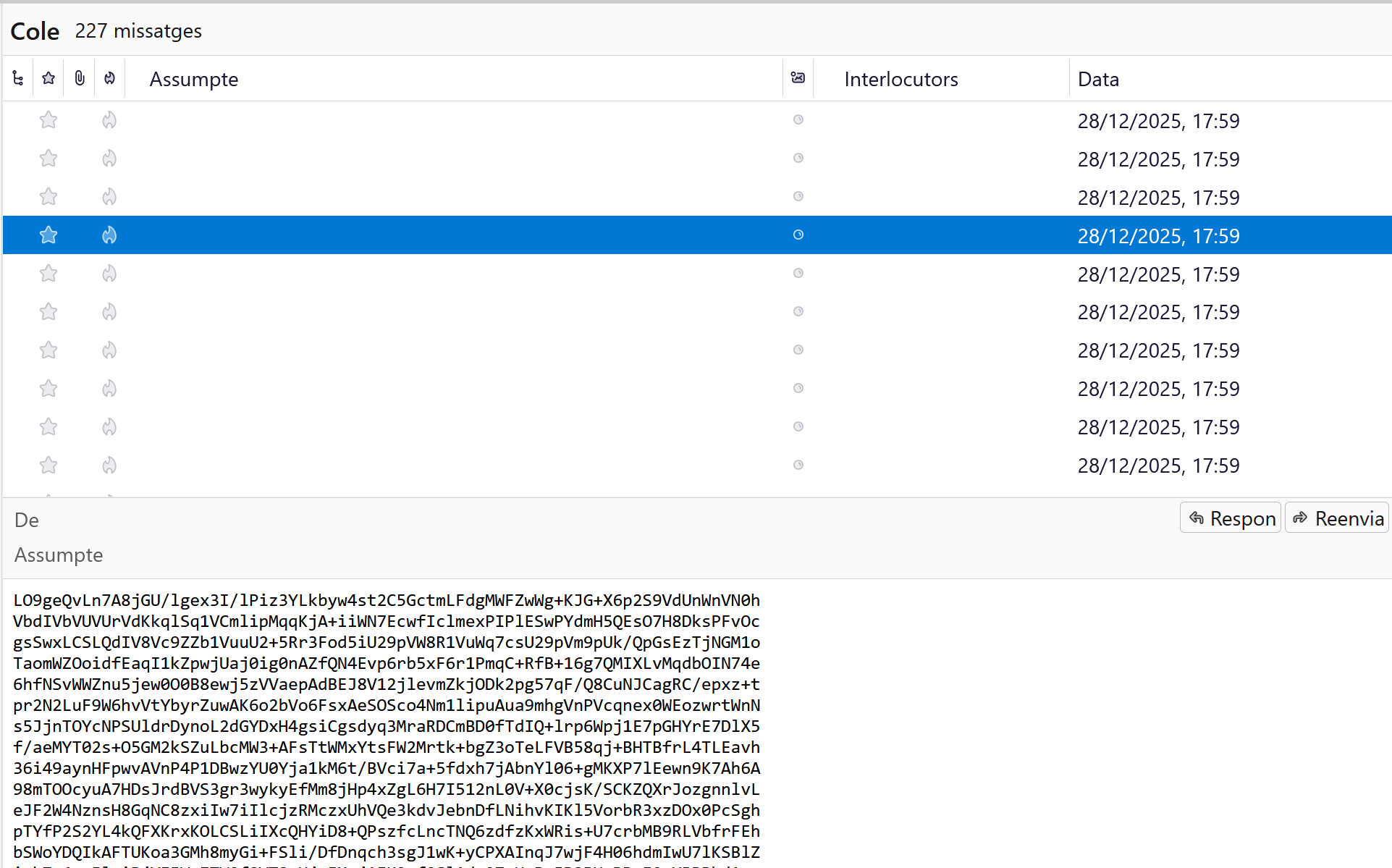Mark the selected message as spam
The height and width of the screenshot is (868, 1392).
click(109, 235)
